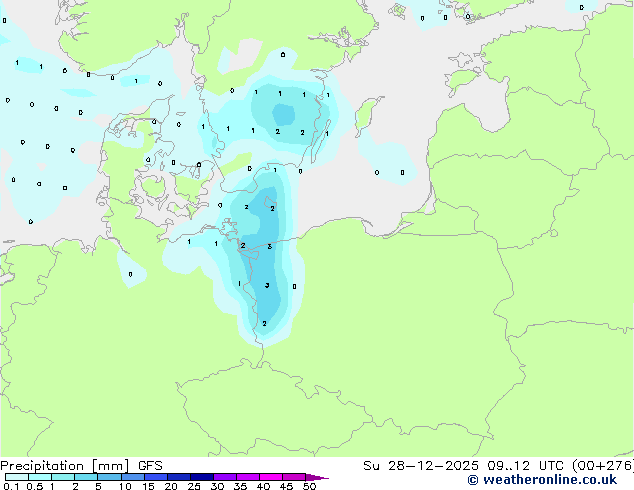Click the weatheronline.co.uk copyright link
This screenshot has height=490, width=634.
tap(542, 480)
